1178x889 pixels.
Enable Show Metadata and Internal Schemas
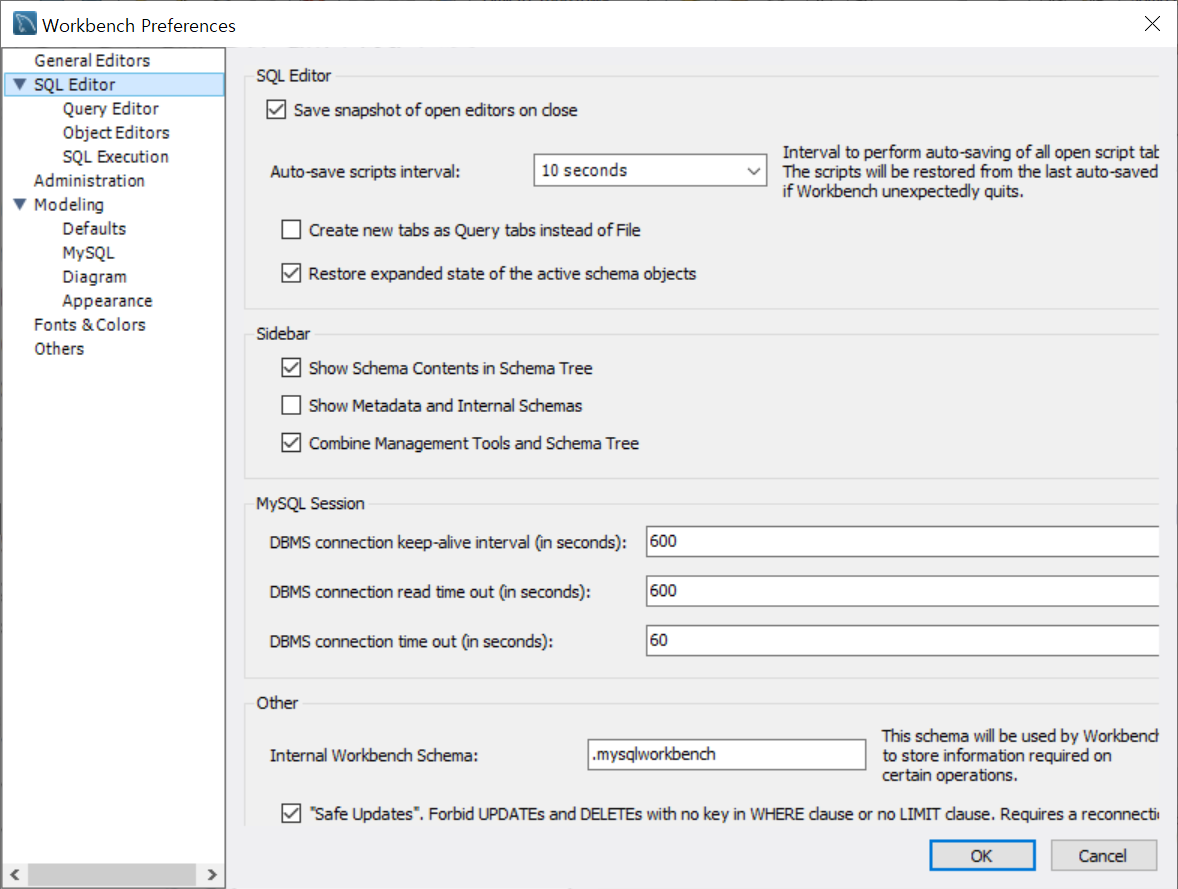tap(291, 405)
